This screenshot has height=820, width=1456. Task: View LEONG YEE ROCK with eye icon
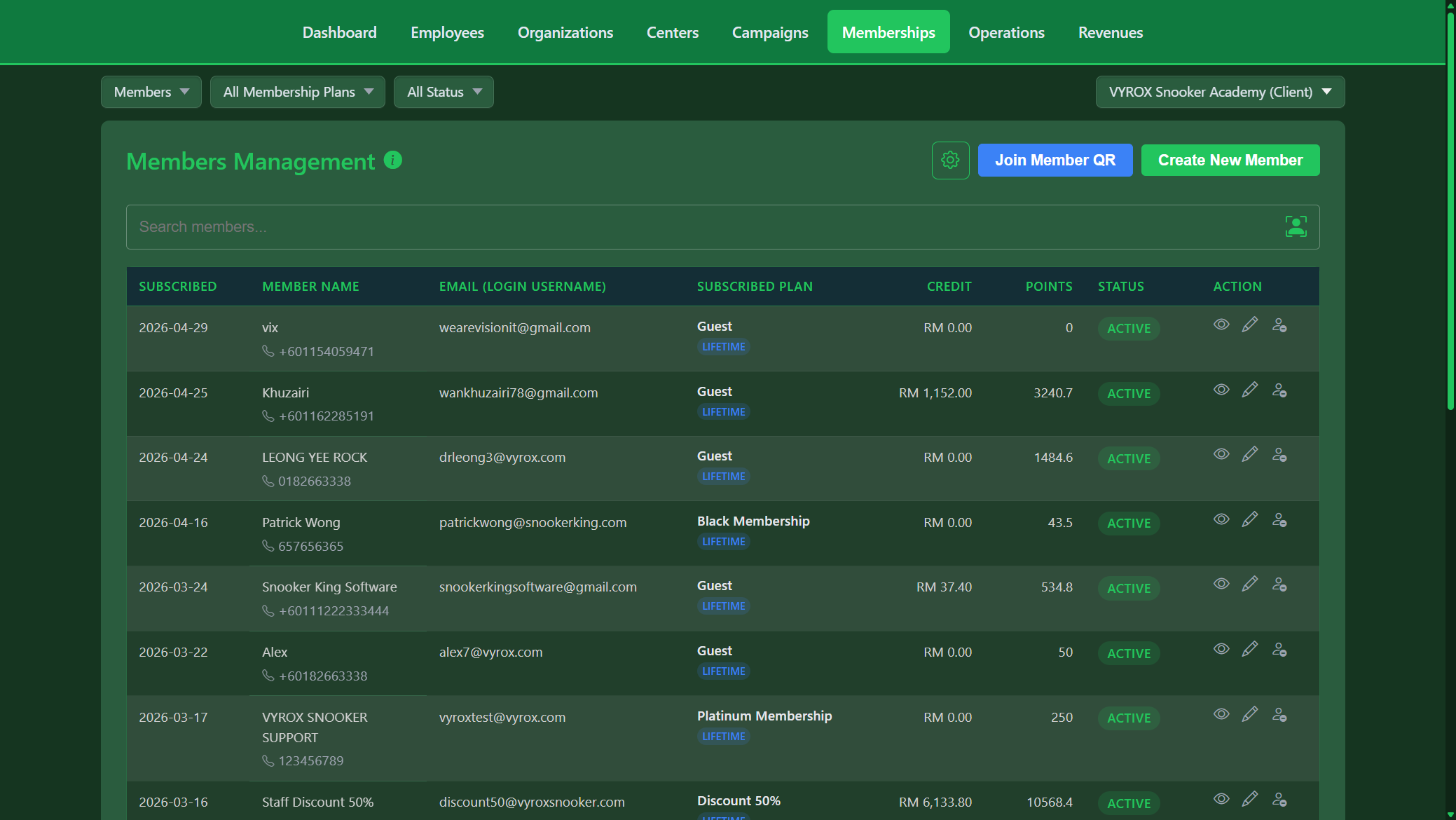[x=1221, y=454]
